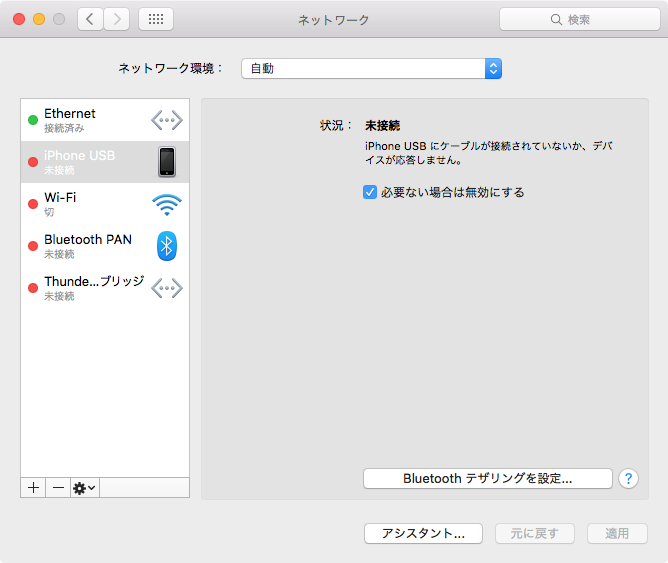Focus the 検索 search field
Image resolution: width=668 pixels, height=563 pixels.
click(x=580, y=19)
